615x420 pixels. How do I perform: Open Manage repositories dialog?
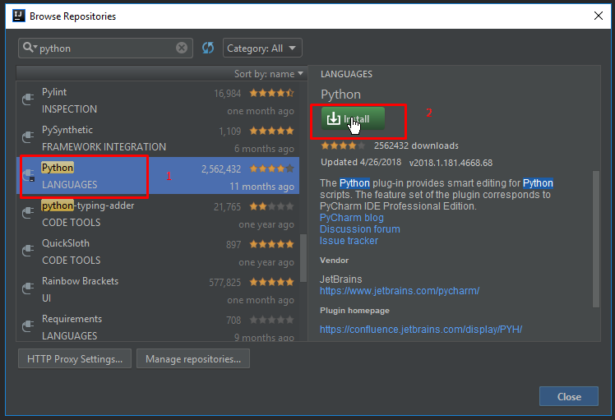tap(193, 359)
